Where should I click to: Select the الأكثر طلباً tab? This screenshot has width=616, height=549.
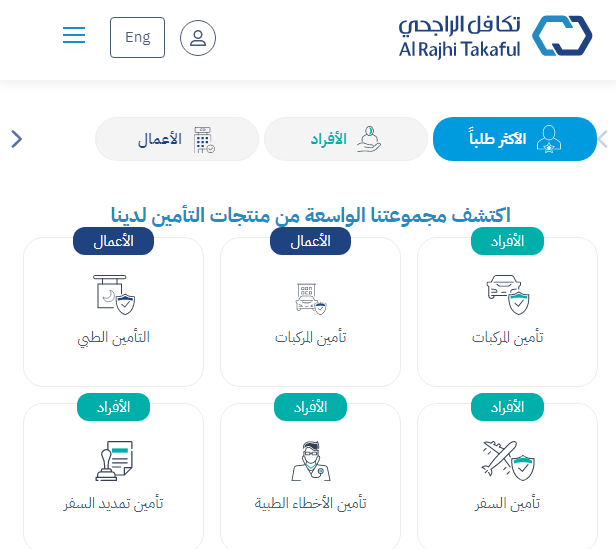point(515,139)
